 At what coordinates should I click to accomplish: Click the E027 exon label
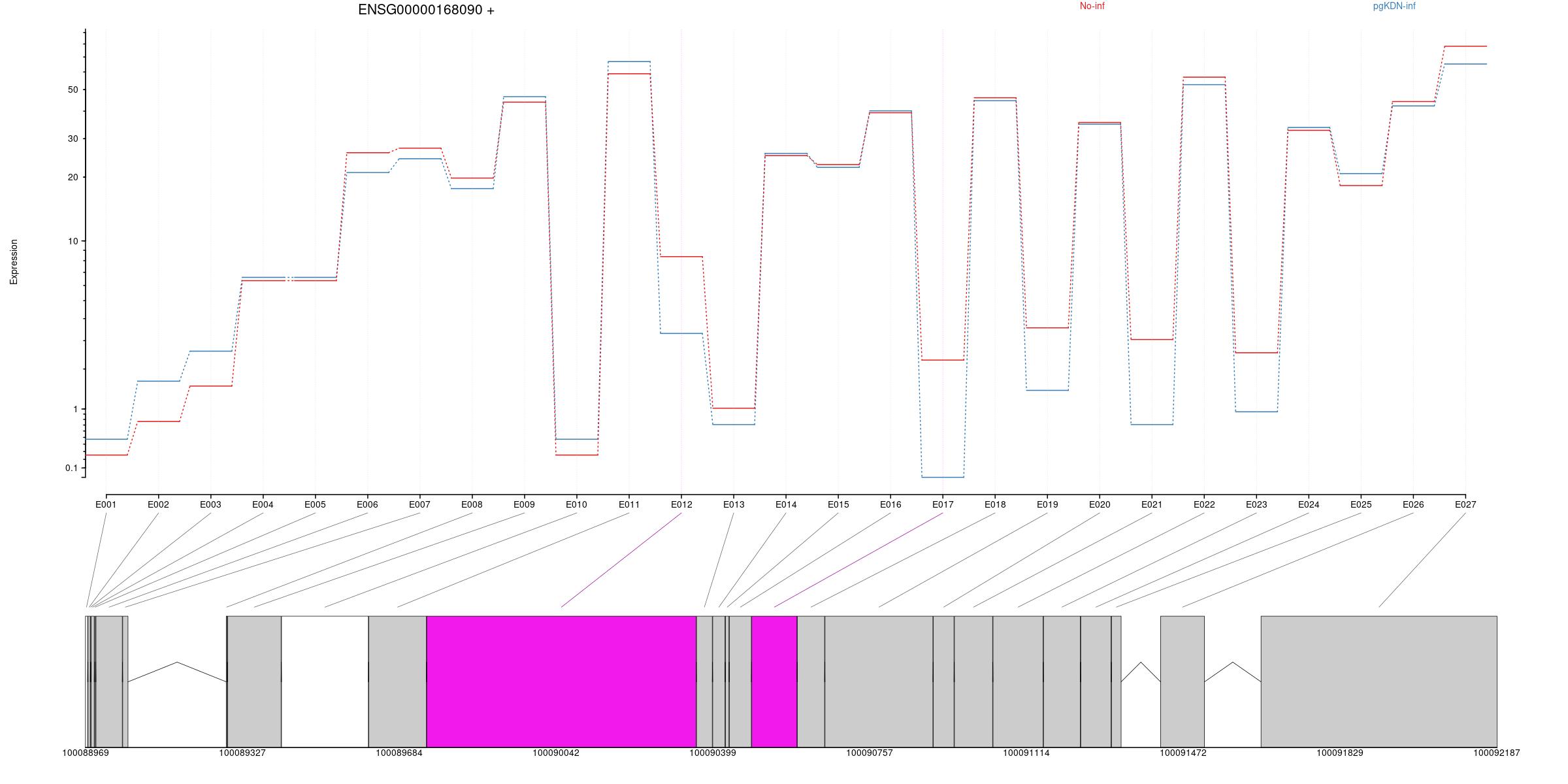click(x=1465, y=504)
